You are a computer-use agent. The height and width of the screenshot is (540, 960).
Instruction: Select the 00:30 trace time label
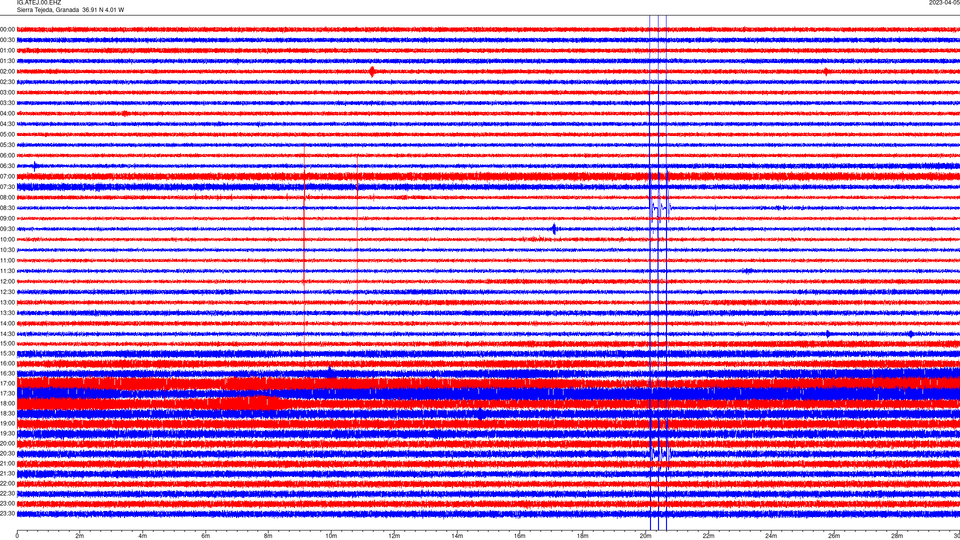(7, 40)
